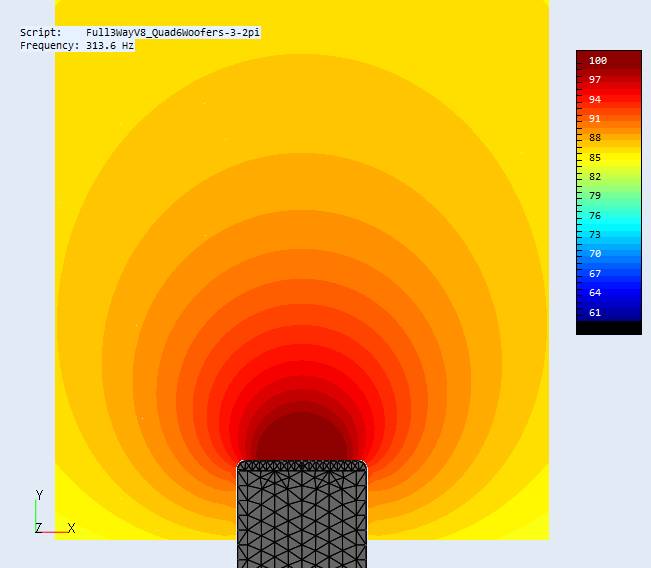Click the 94 level on color legend
The height and width of the screenshot is (568, 651).
595,99
